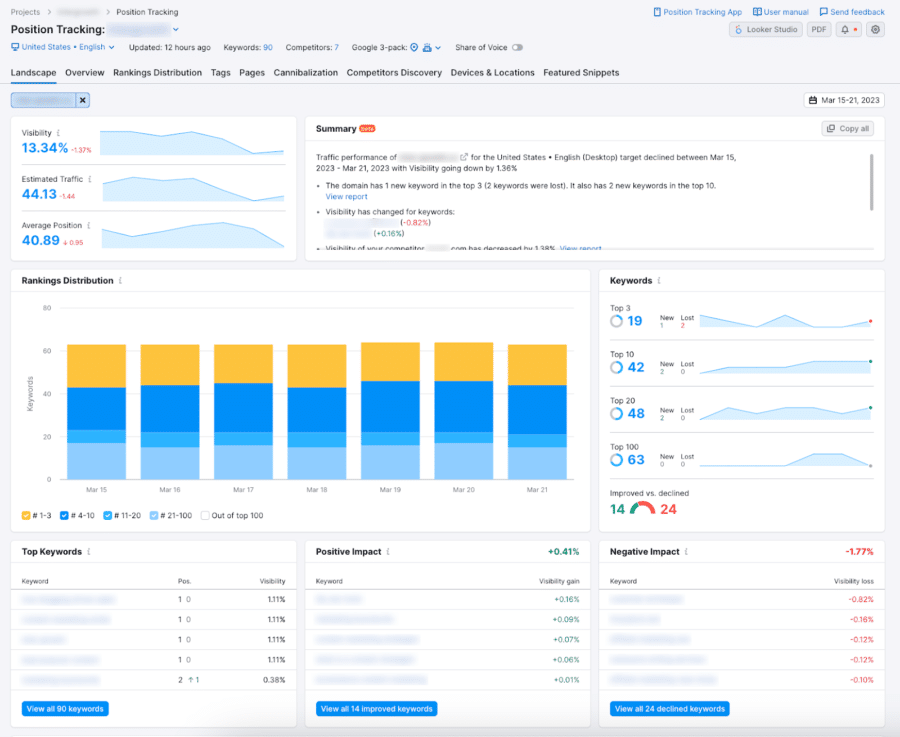900x737 pixels.
Task: Click the Visibility trend sparkline chart
Action: pyautogui.click(x=192, y=142)
